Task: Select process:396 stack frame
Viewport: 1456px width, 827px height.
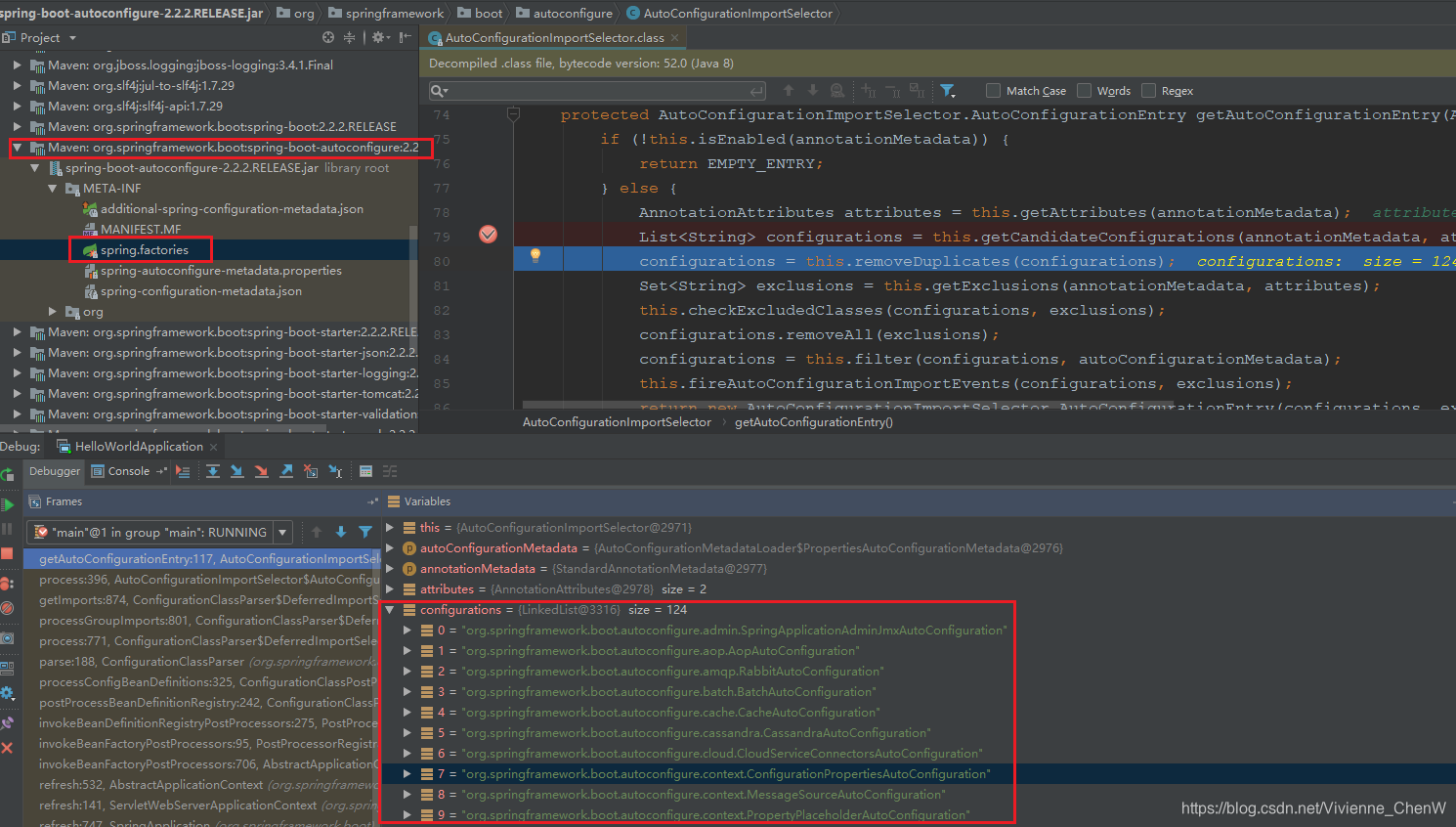Action: pyautogui.click(x=201, y=580)
